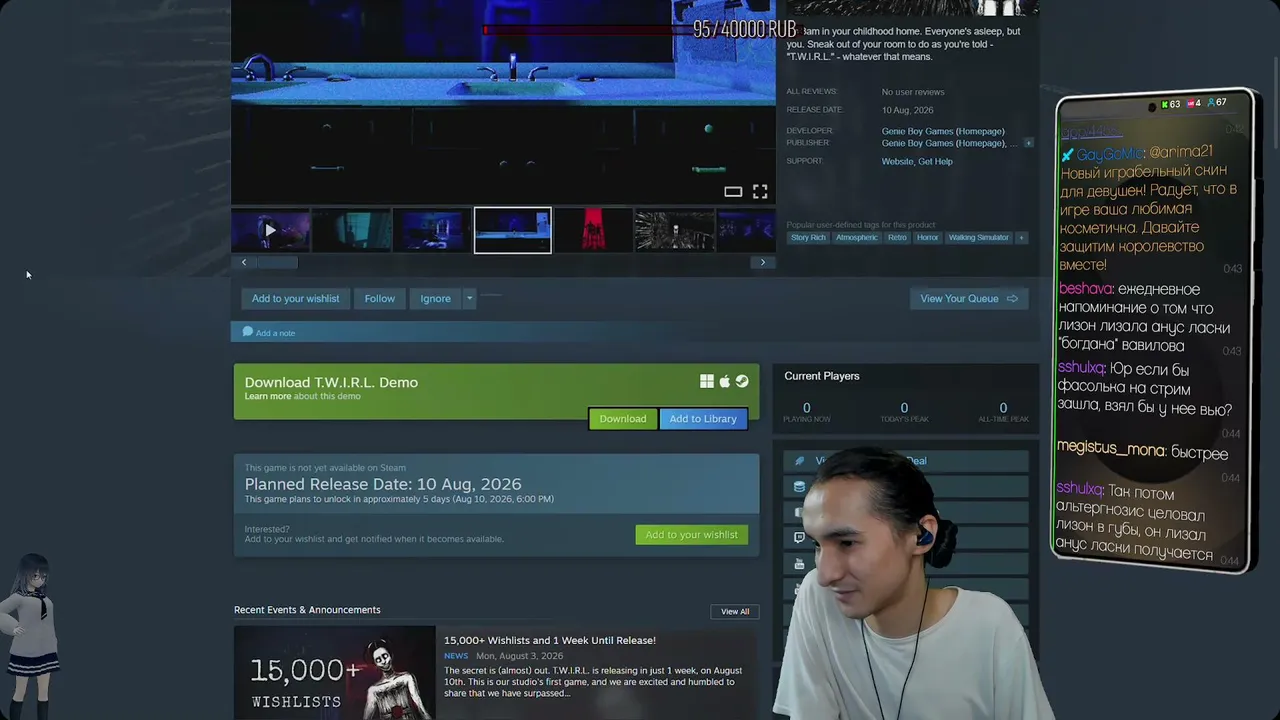
Task: Select the highlighted blue sink screenshot thumbnail
Action: [512, 230]
